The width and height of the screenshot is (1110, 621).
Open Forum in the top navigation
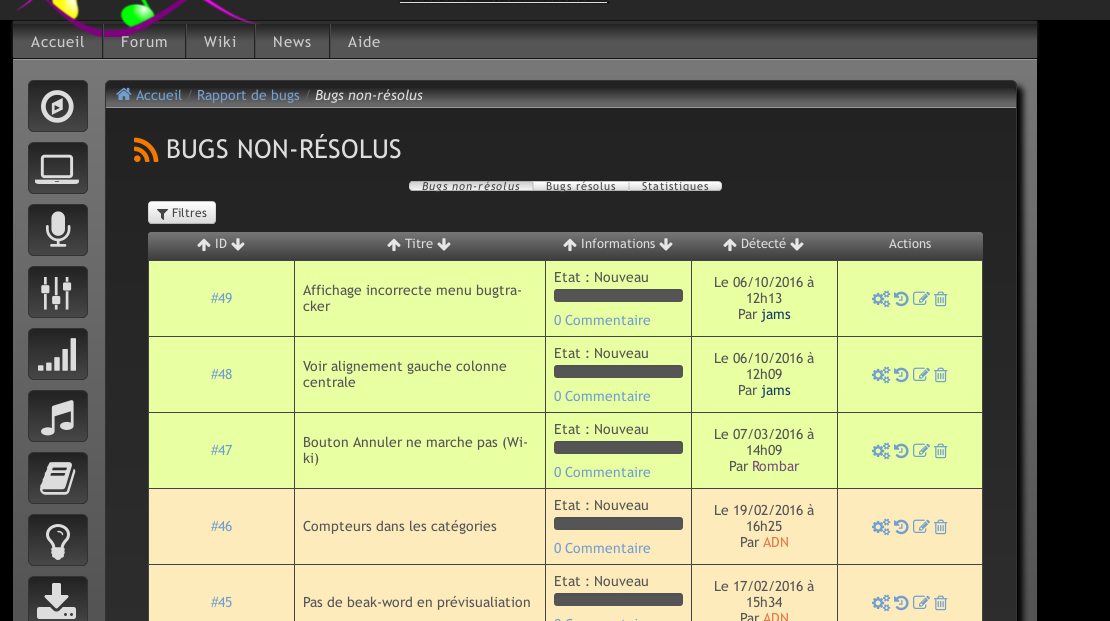pos(144,42)
